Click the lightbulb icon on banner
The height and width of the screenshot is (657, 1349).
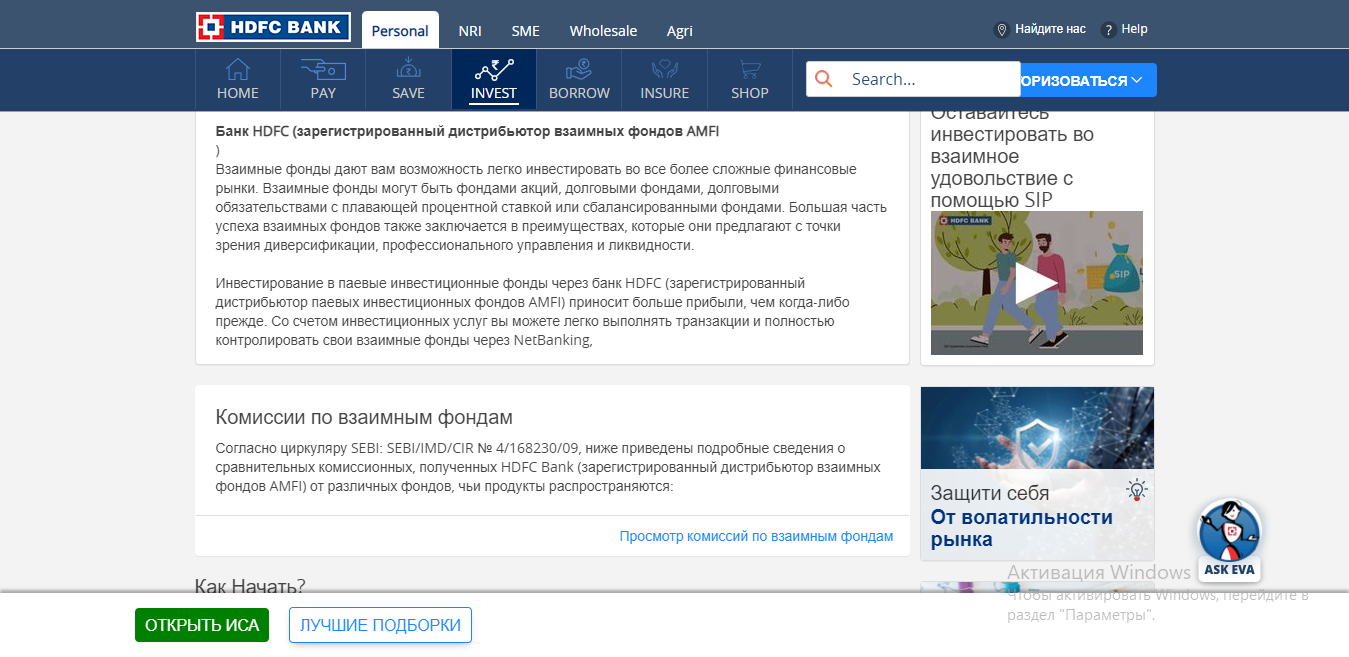(1136, 490)
